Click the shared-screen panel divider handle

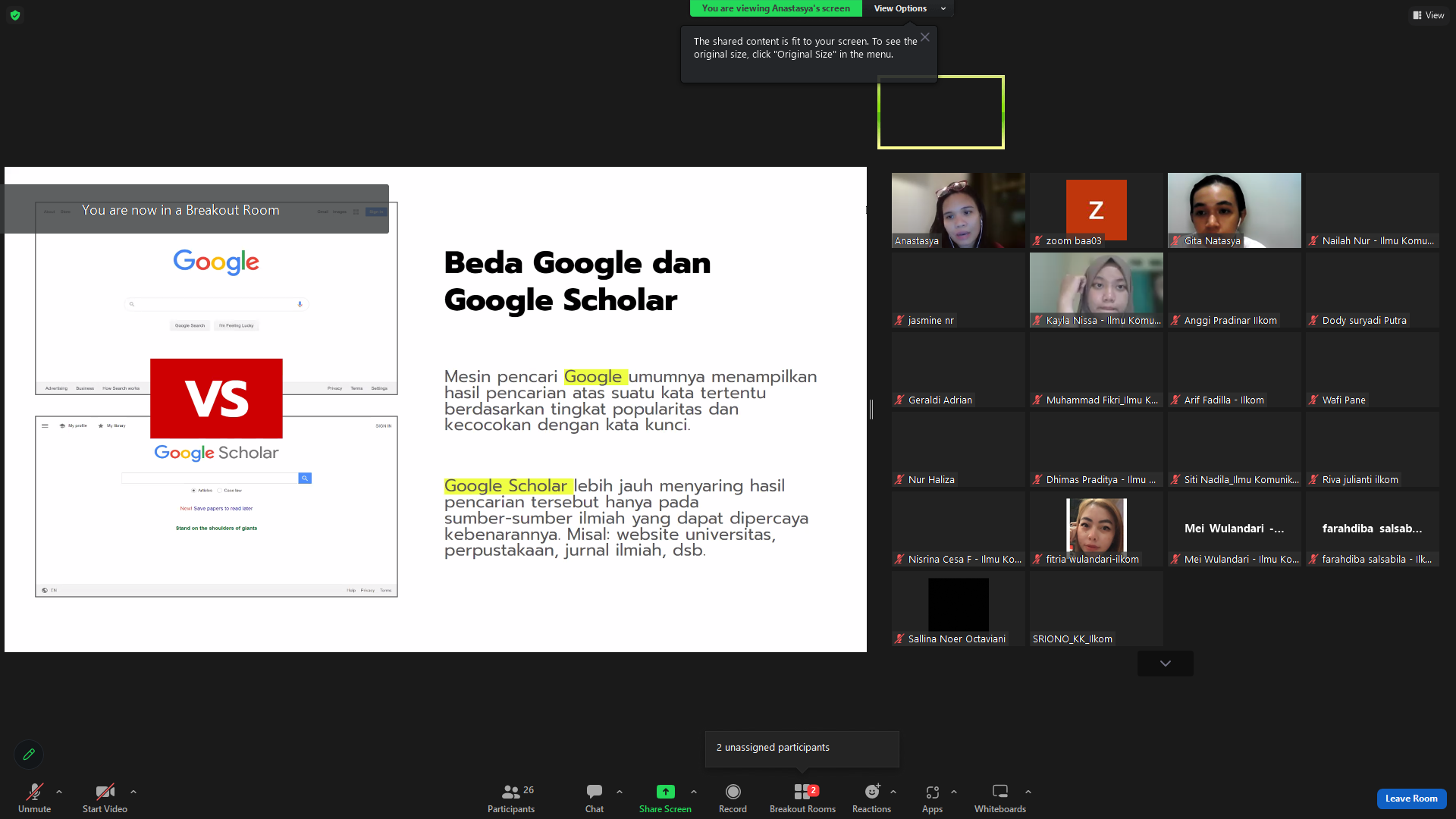871,409
